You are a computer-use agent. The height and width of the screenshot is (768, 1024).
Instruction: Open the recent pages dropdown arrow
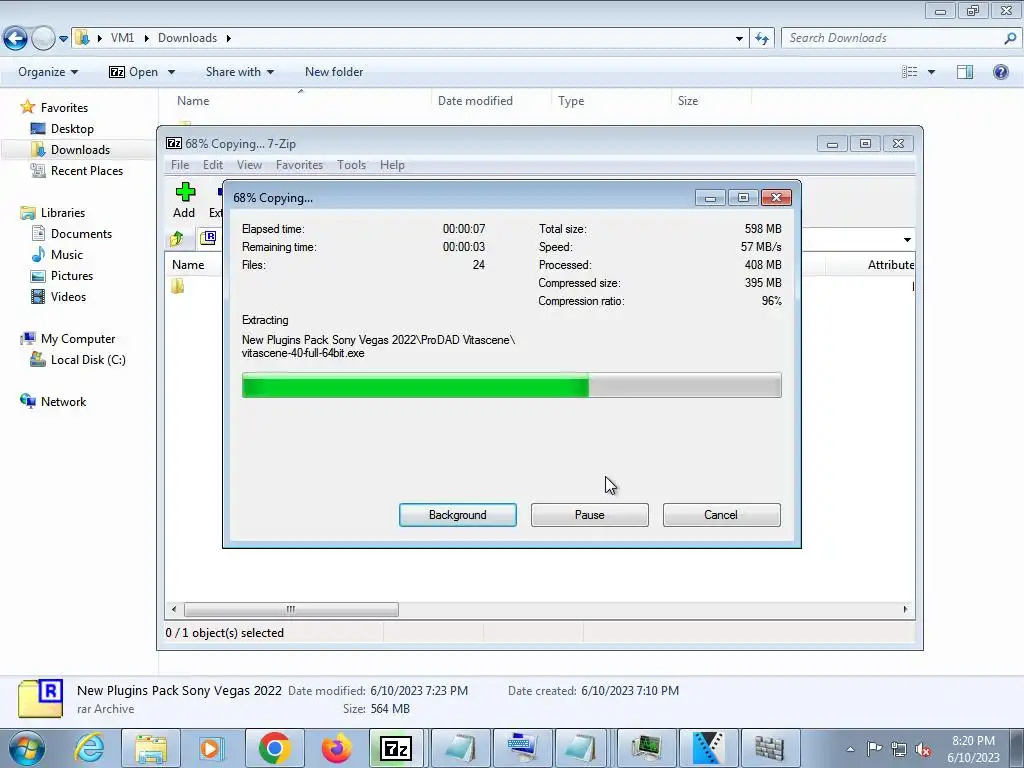point(63,39)
